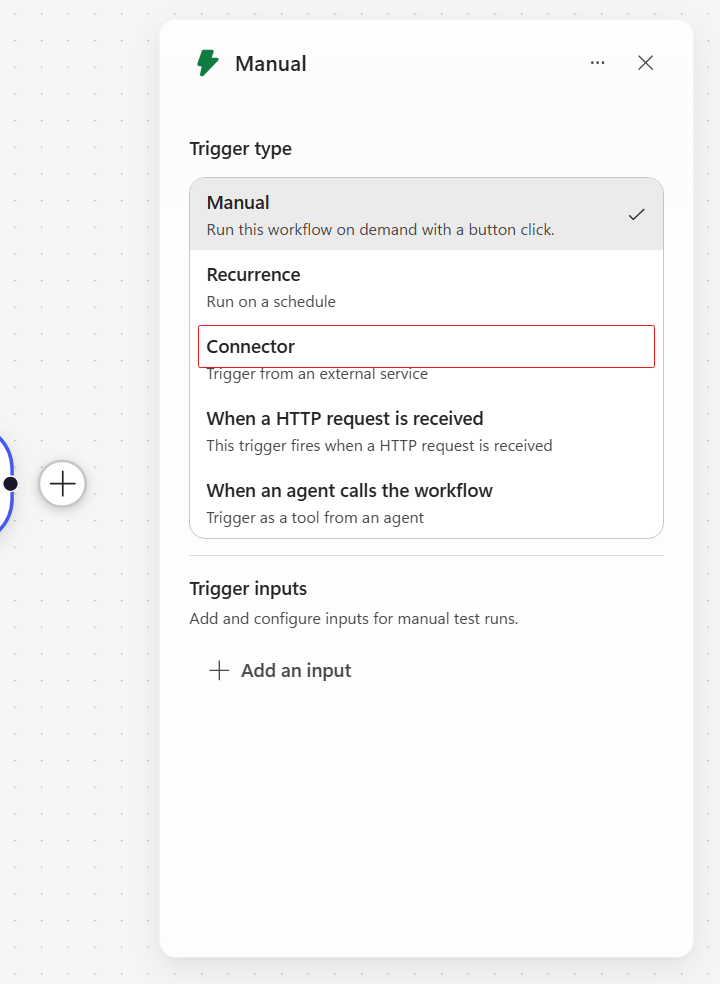
Task: Click 'Add and configure inputs for manual test runs.'
Action: (x=353, y=619)
